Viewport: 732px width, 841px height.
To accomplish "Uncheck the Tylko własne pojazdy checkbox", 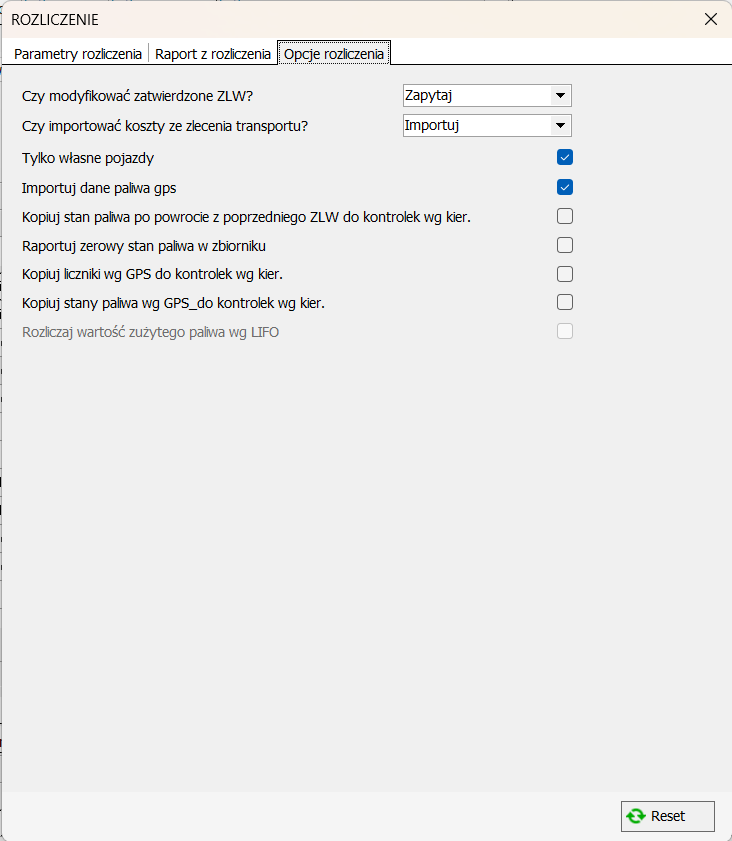I will [565, 157].
